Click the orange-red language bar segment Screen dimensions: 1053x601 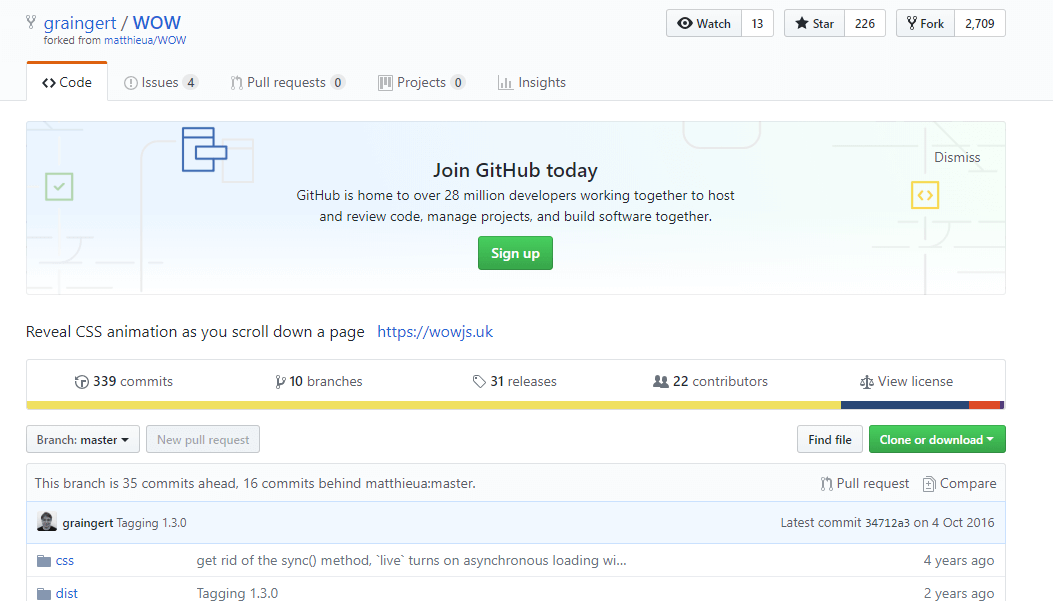coord(985,405)
